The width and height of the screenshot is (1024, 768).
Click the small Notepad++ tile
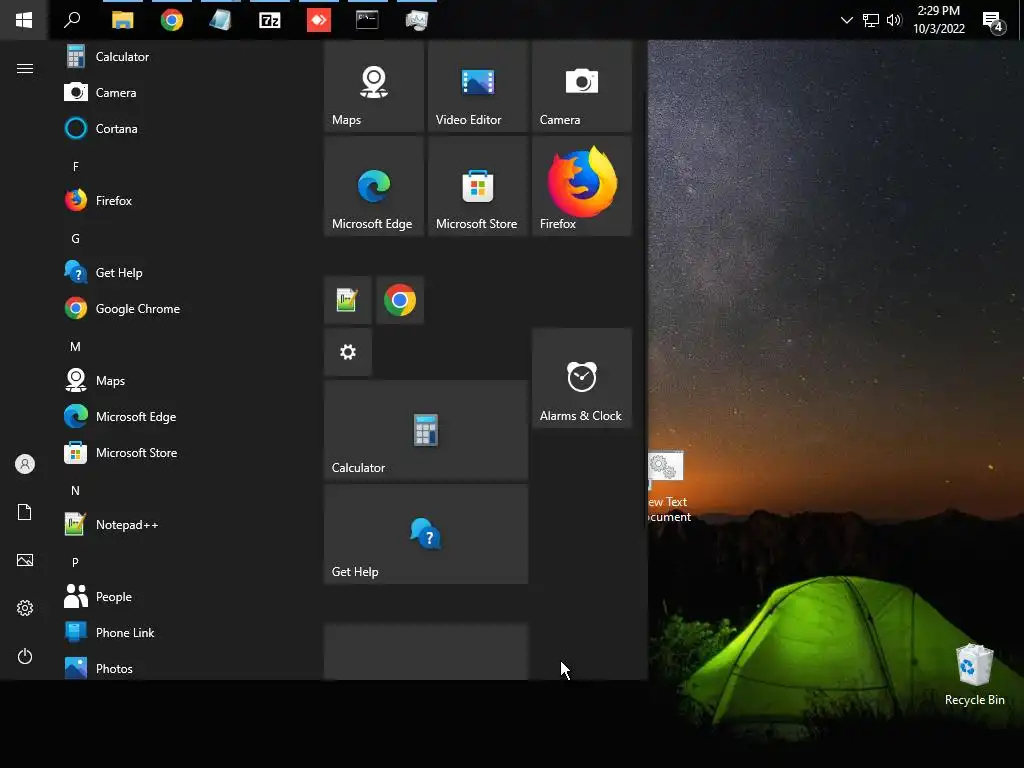347,300
